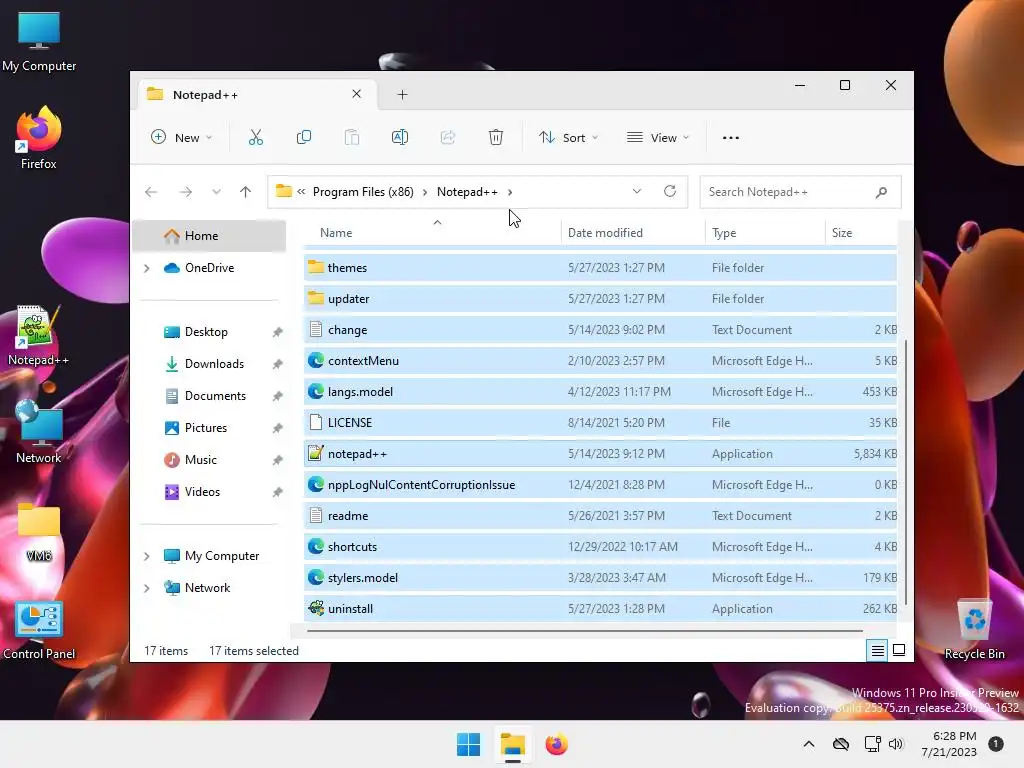Open Desktop in navigation pane
This screenshot has width=1024, height=768.
click(x=206, y=332)
